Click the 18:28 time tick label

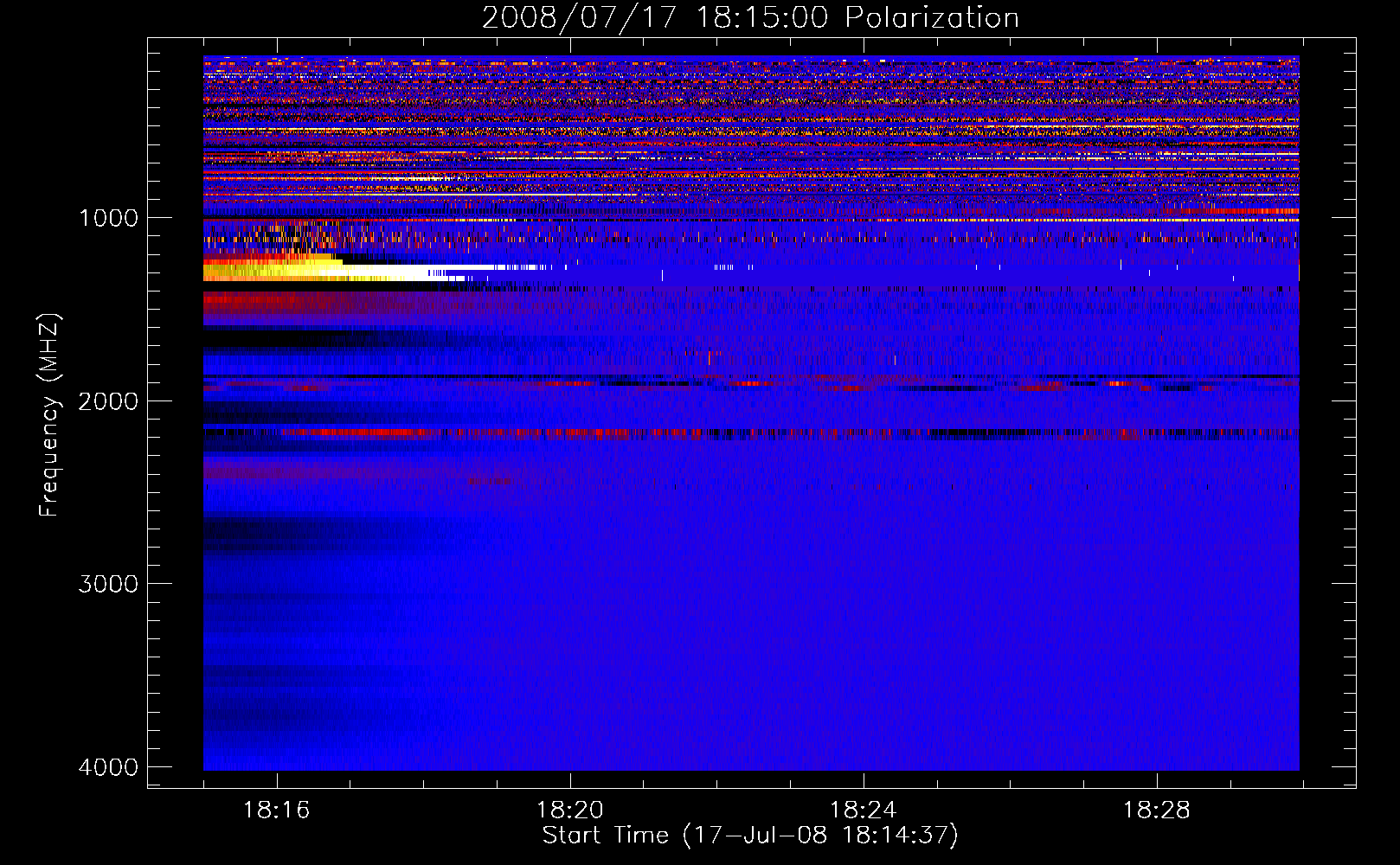click(1156, 811)
